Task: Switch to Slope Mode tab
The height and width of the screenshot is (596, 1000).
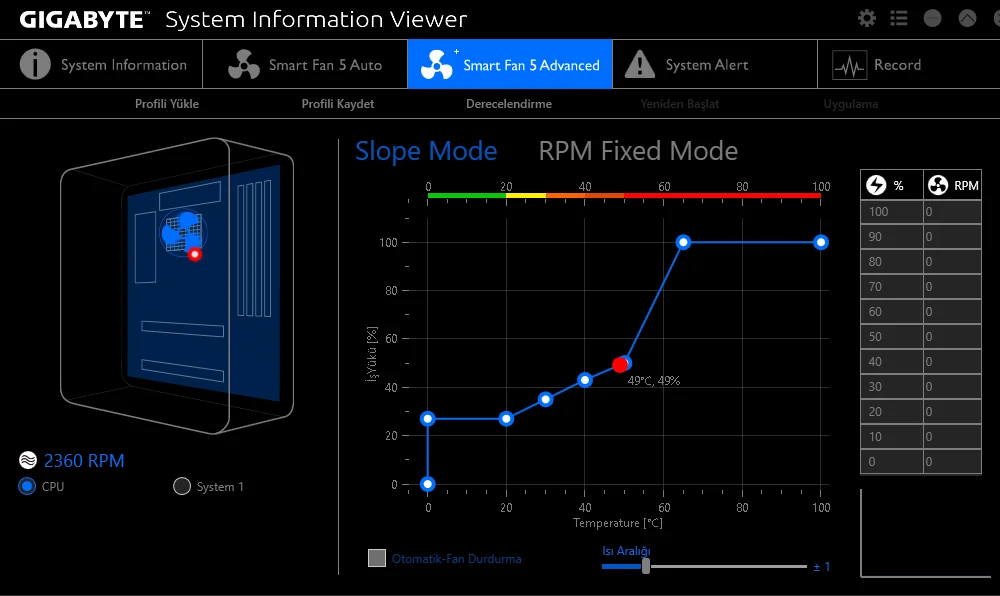Action: tap(426, 151)
